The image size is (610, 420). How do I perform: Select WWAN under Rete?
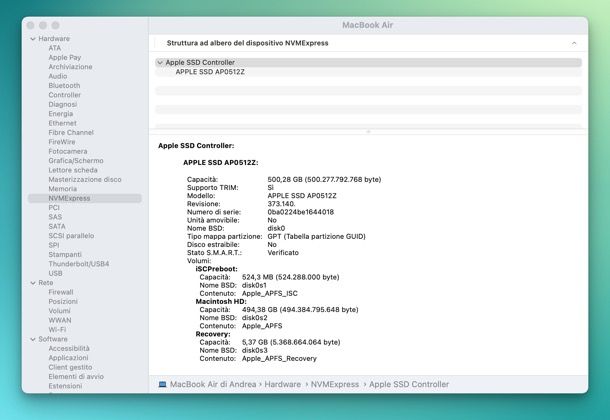pyautogui.click(x=60, y=320)
